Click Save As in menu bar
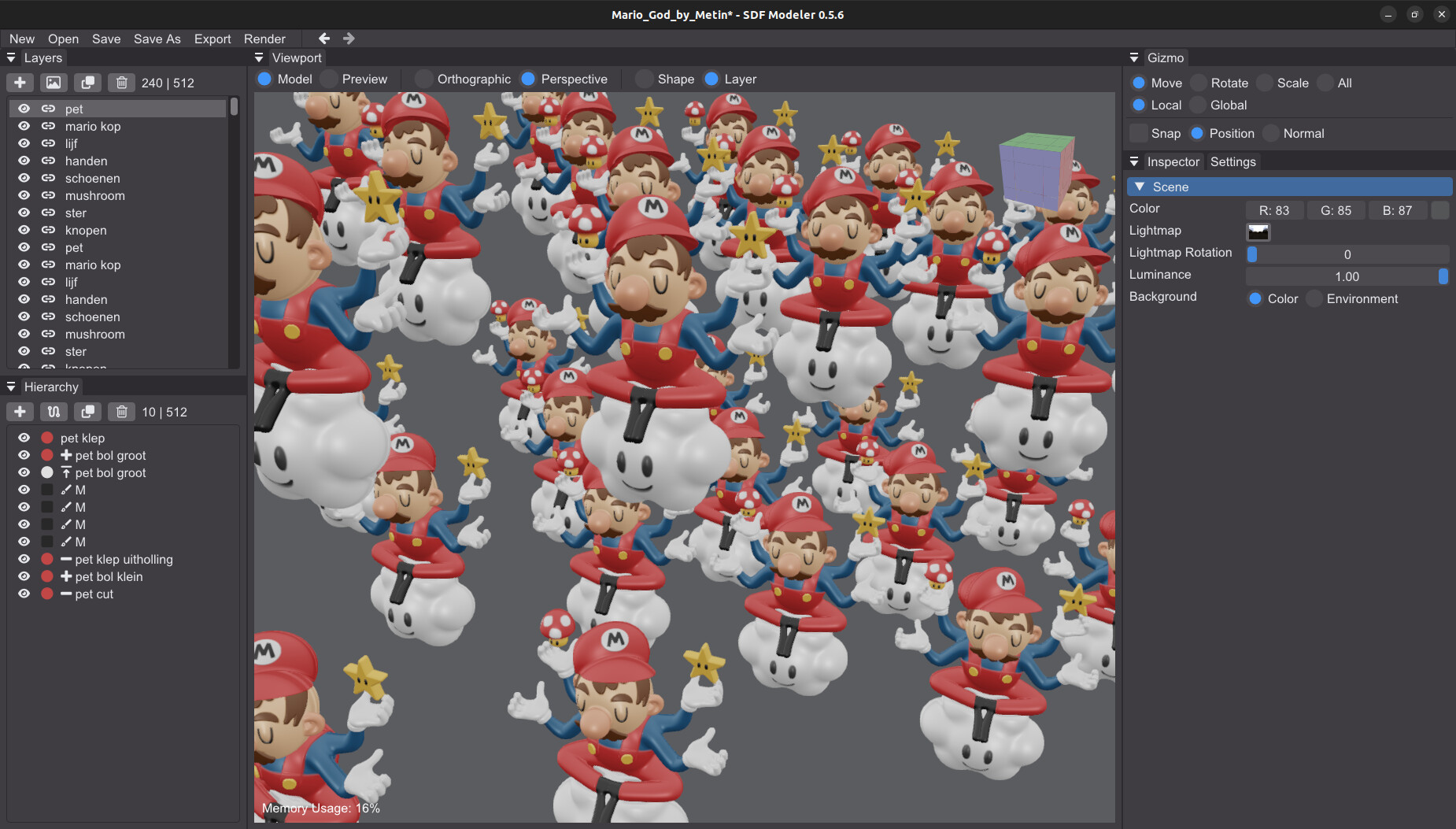 [x=157, y=39]
